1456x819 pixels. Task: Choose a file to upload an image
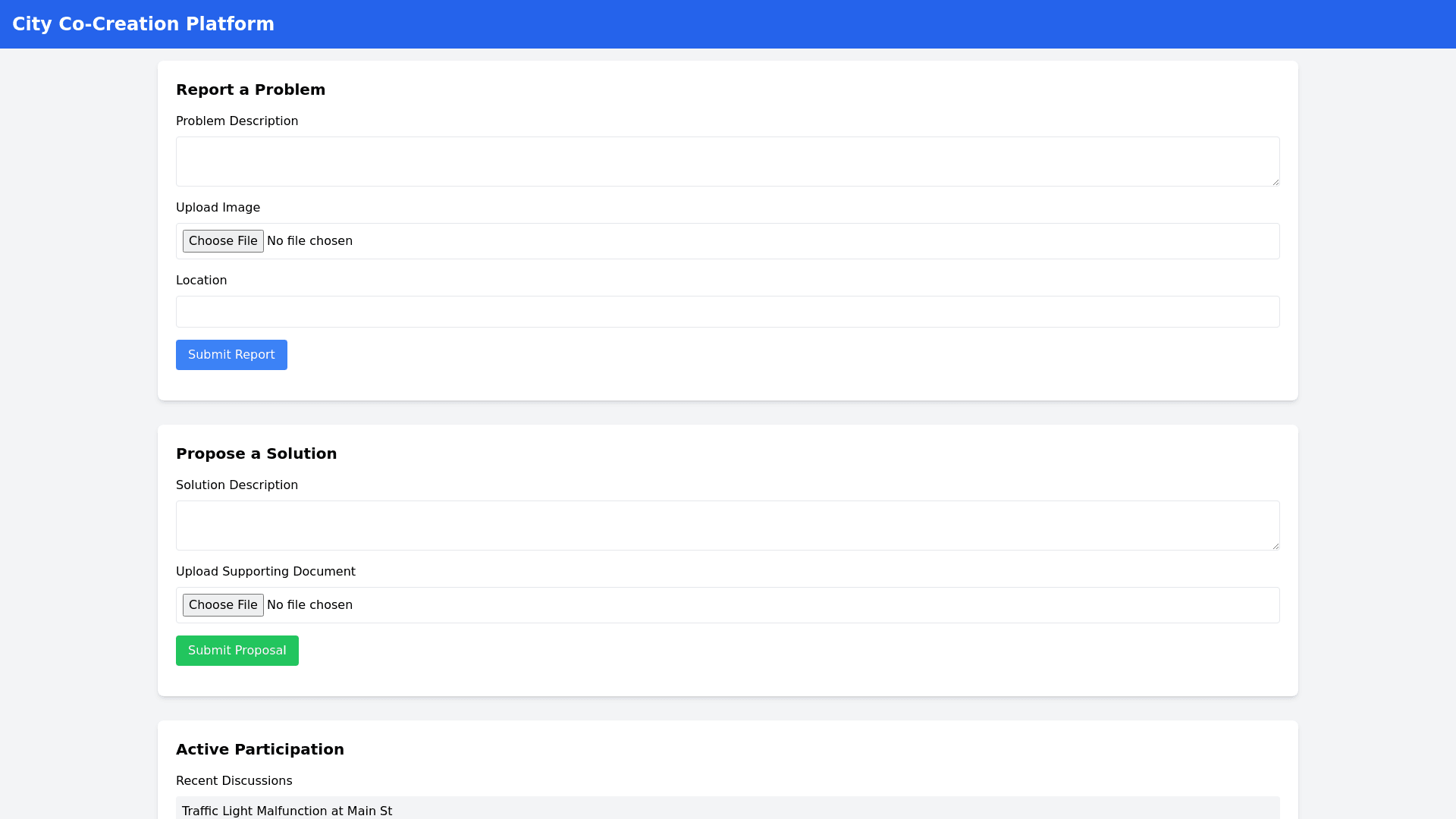[223, 240]
